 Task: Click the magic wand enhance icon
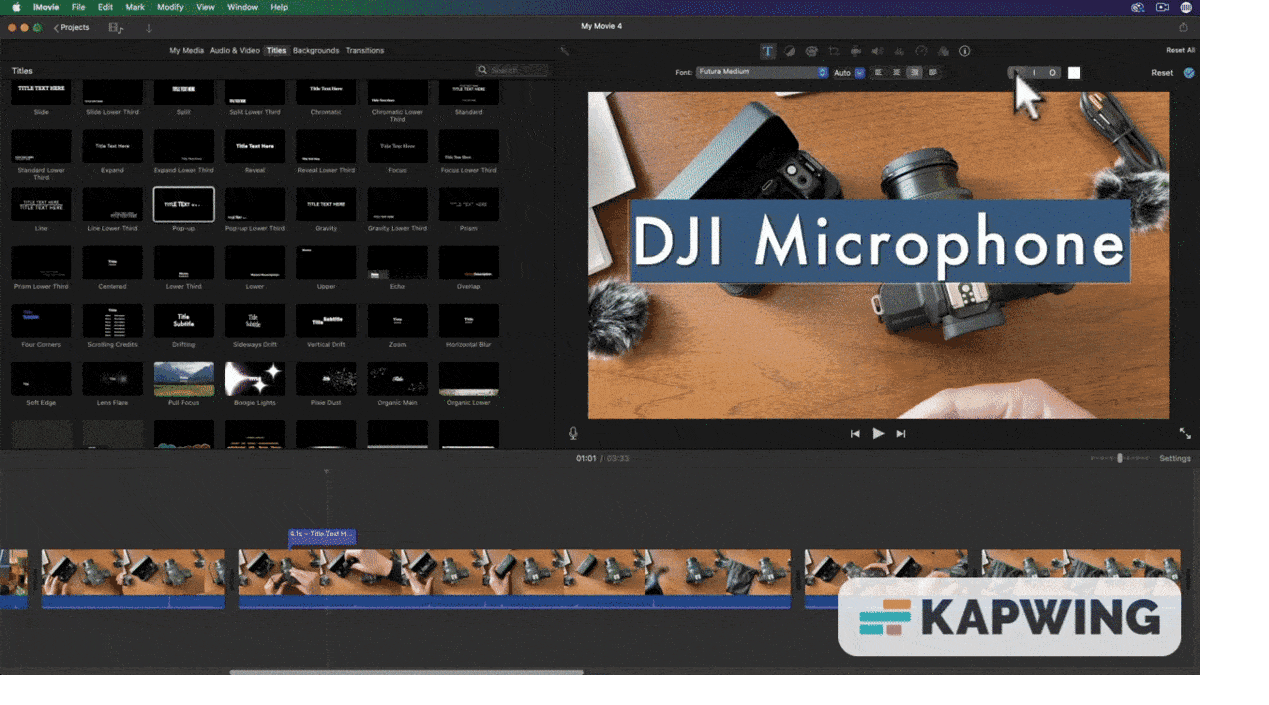565,51
